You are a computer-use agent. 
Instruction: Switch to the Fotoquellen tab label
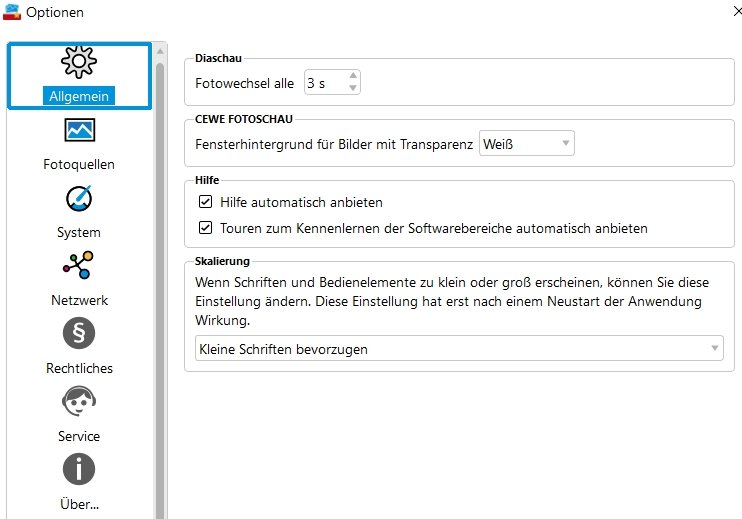pyautogui.click(x=79, y=164)
